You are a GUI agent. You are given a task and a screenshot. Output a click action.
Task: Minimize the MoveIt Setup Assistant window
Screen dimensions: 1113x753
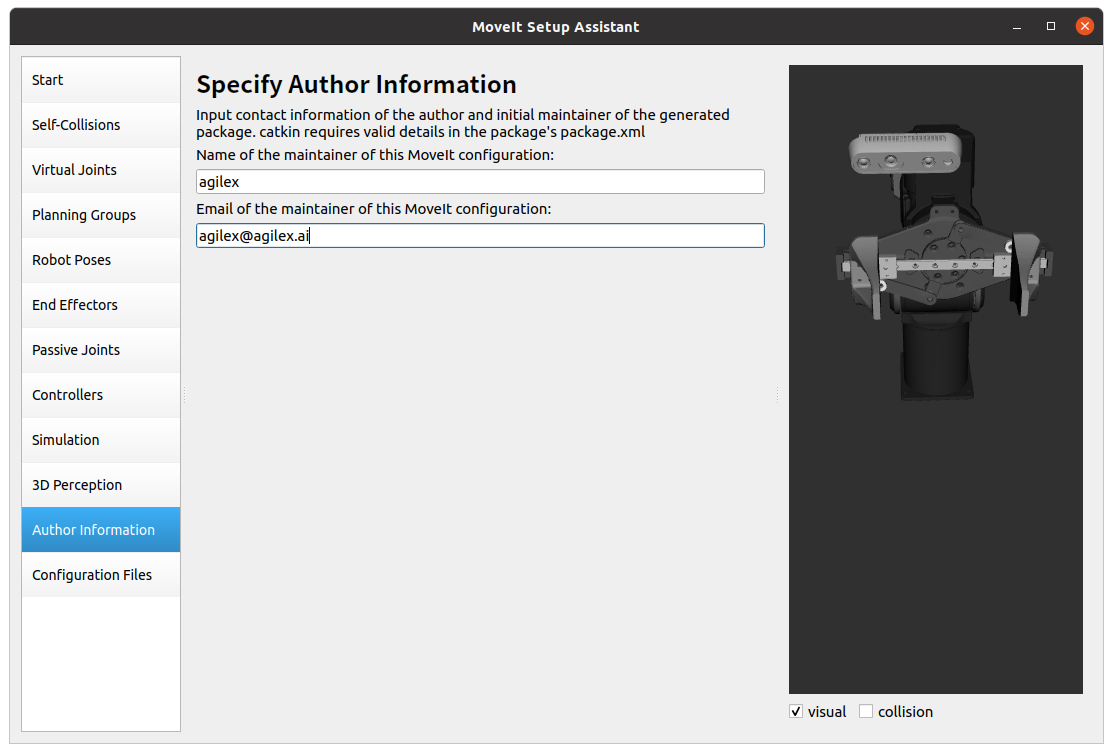[1017, 27]
